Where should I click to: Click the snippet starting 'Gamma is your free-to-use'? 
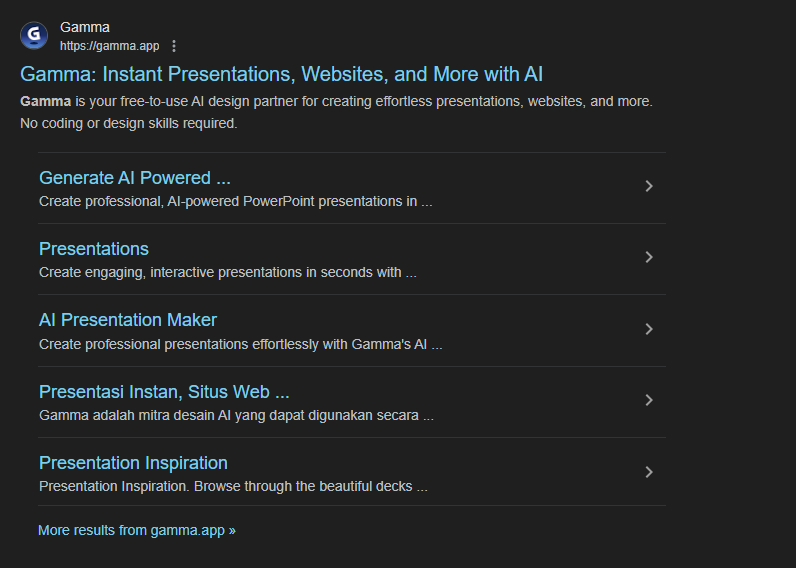tap(336, 112)
